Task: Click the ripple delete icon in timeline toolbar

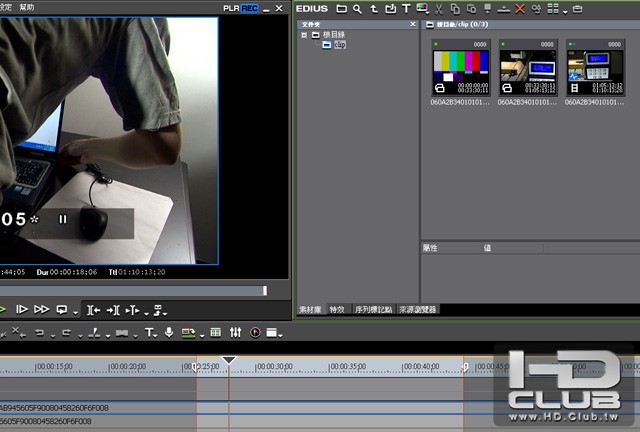Action: click(x=18, y=332)
